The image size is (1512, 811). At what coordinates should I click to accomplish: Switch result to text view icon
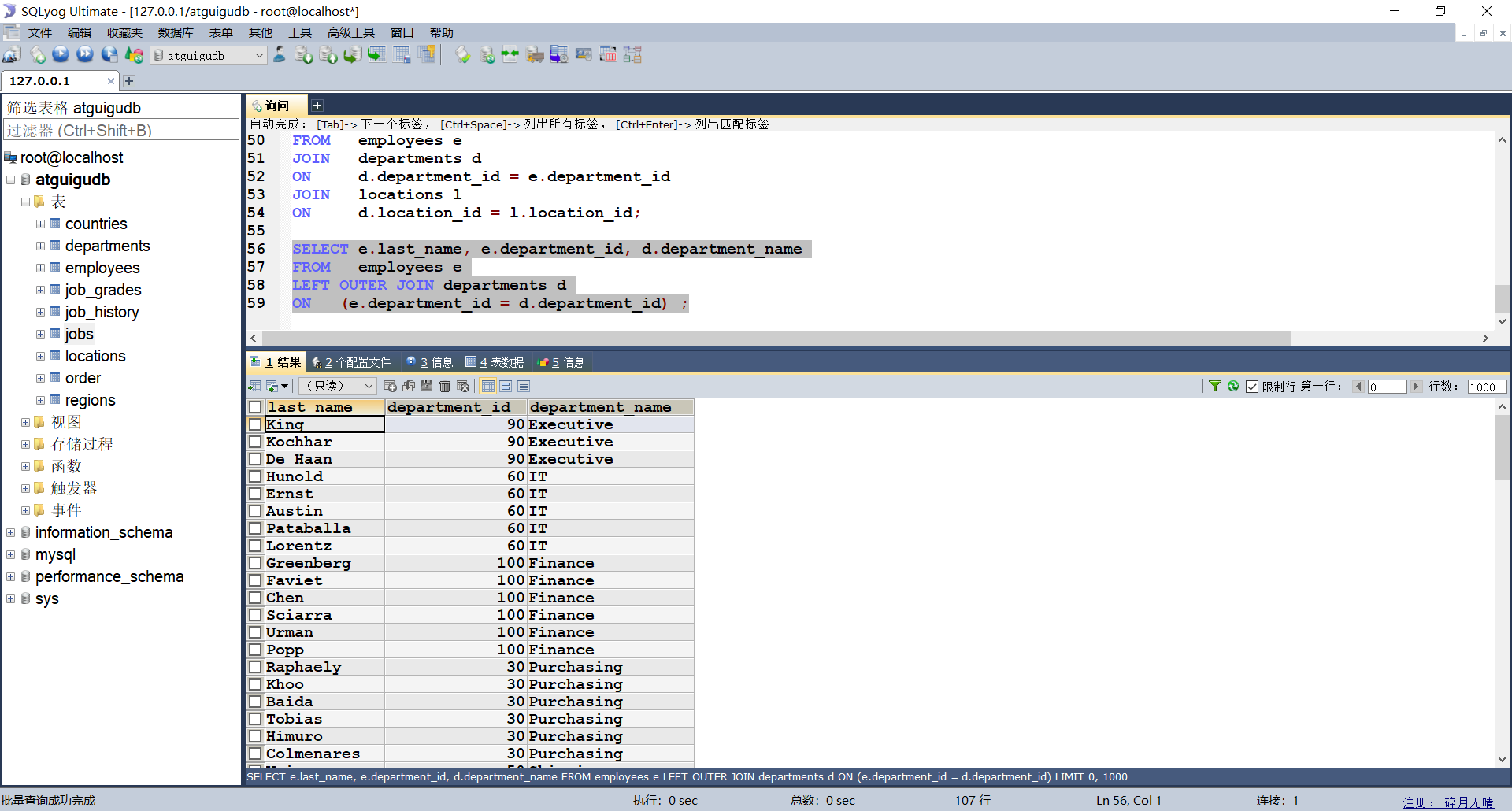coord(524,386)
